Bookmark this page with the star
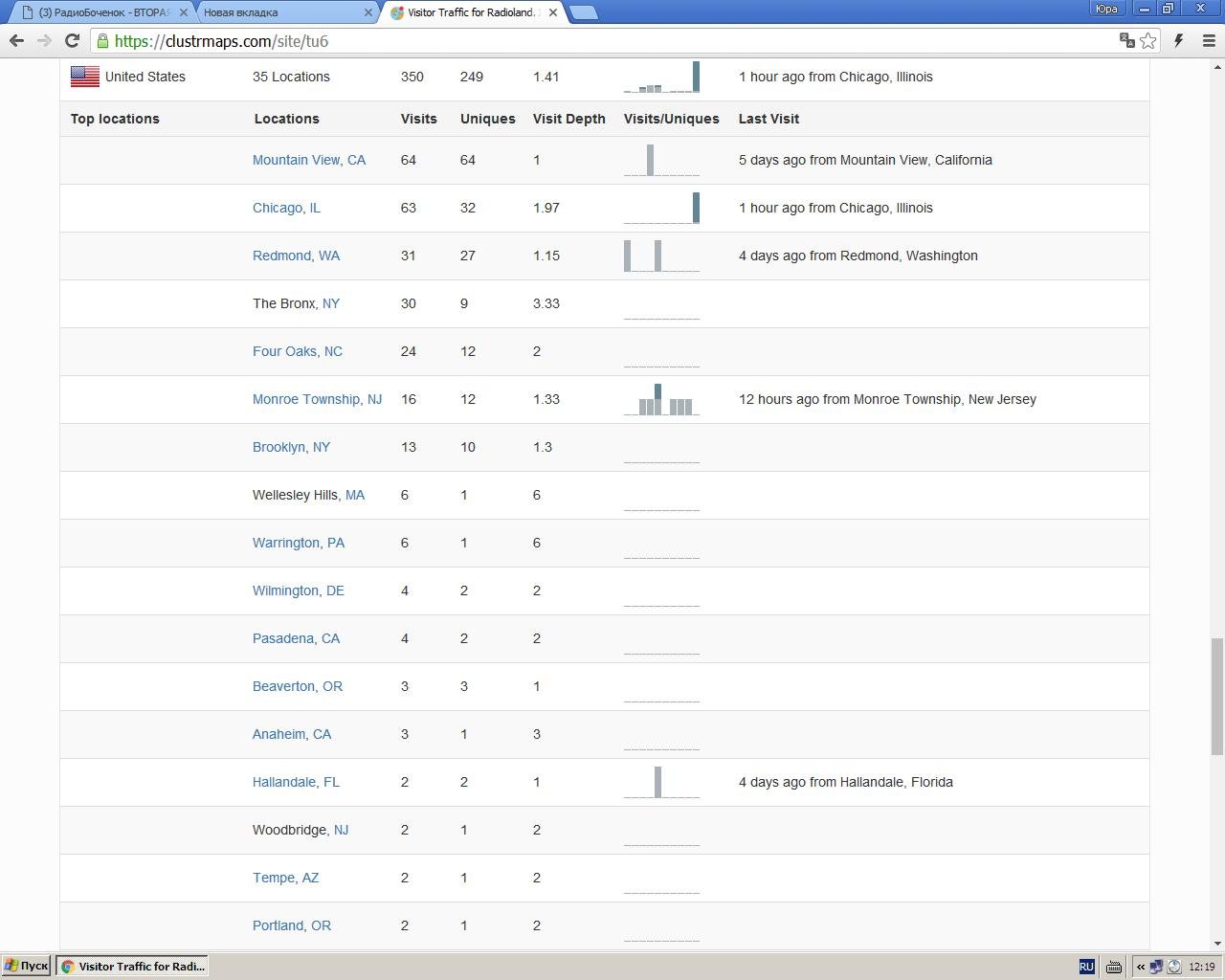This screenshot has width=1225, height=980. click(x=1148, y=40)
